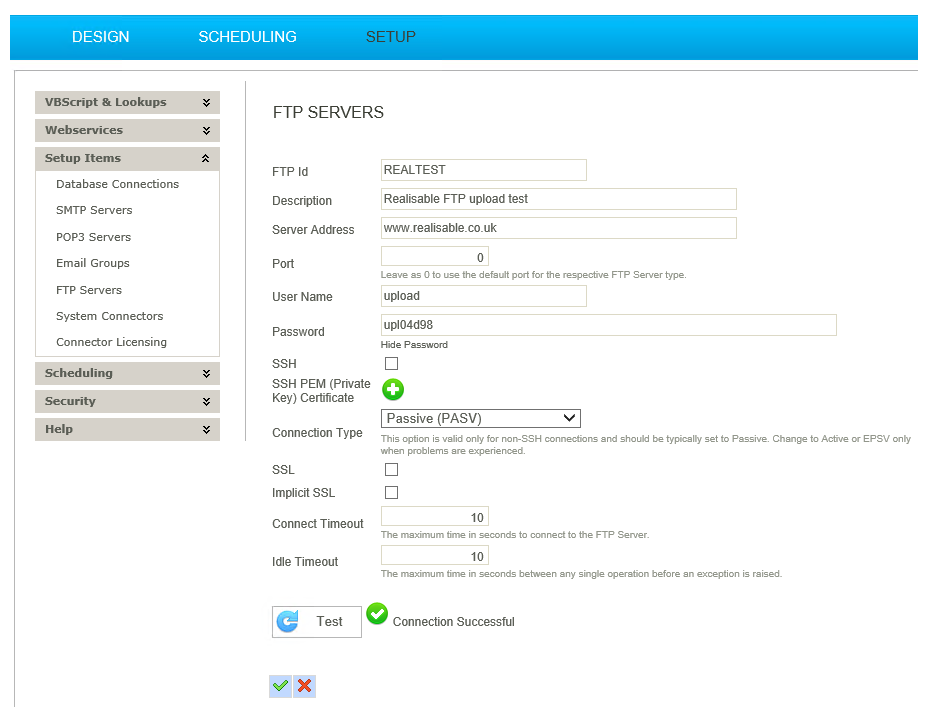Image resolution: width=928 pixels, height=717 pixels.
Task: Add an SSH PEM private key certificate
Action: [392, 389]
